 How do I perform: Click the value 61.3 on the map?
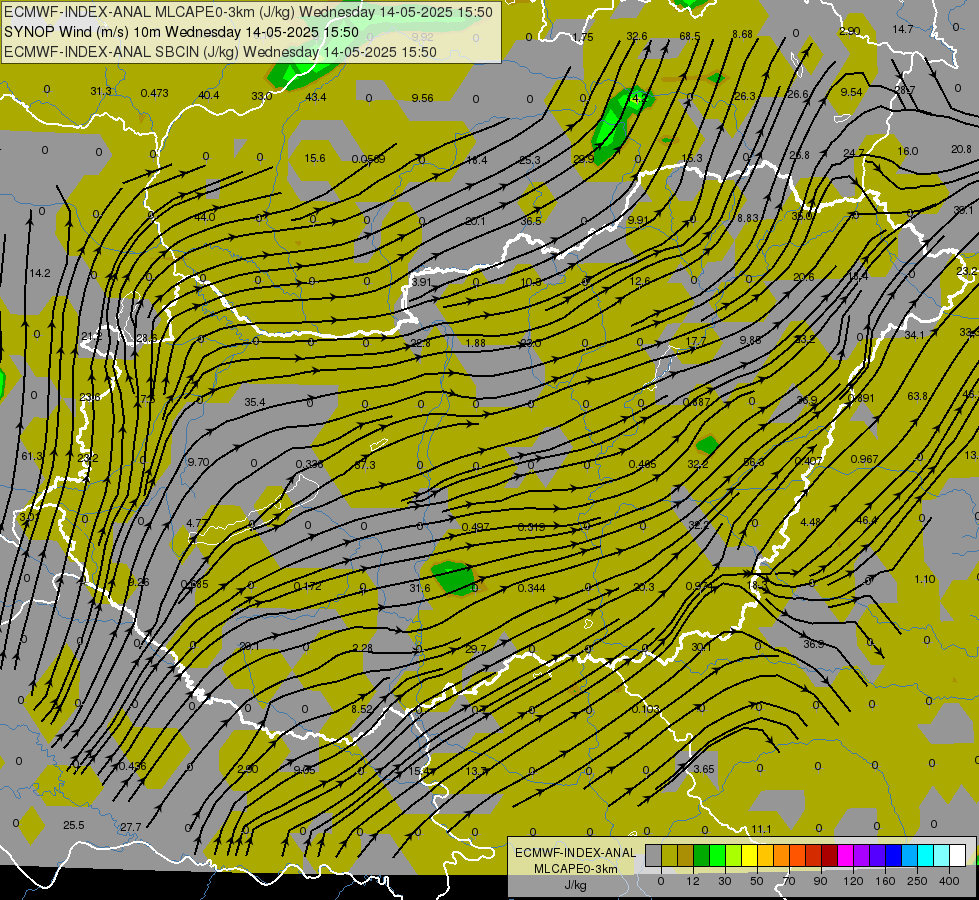coord(32,457)
